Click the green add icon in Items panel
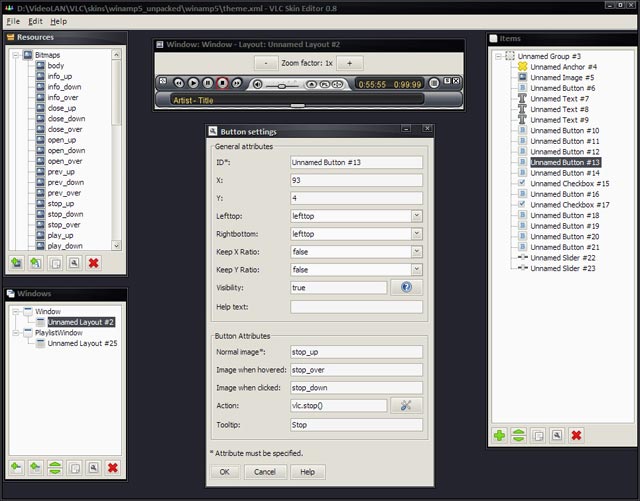Viewport: 640px width, 501px height. (x=499, y=436)
